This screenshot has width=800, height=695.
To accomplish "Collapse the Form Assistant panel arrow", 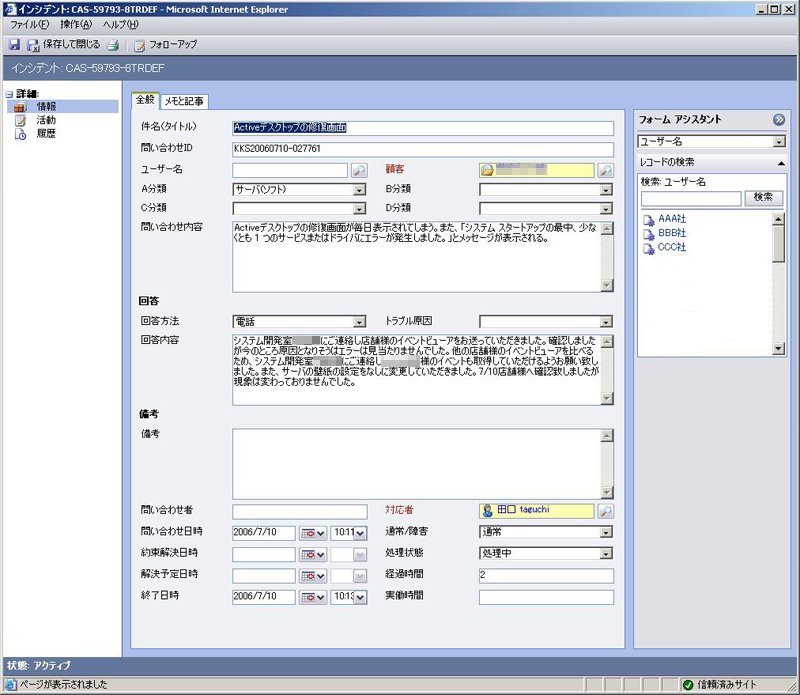I will coord(779,120).
